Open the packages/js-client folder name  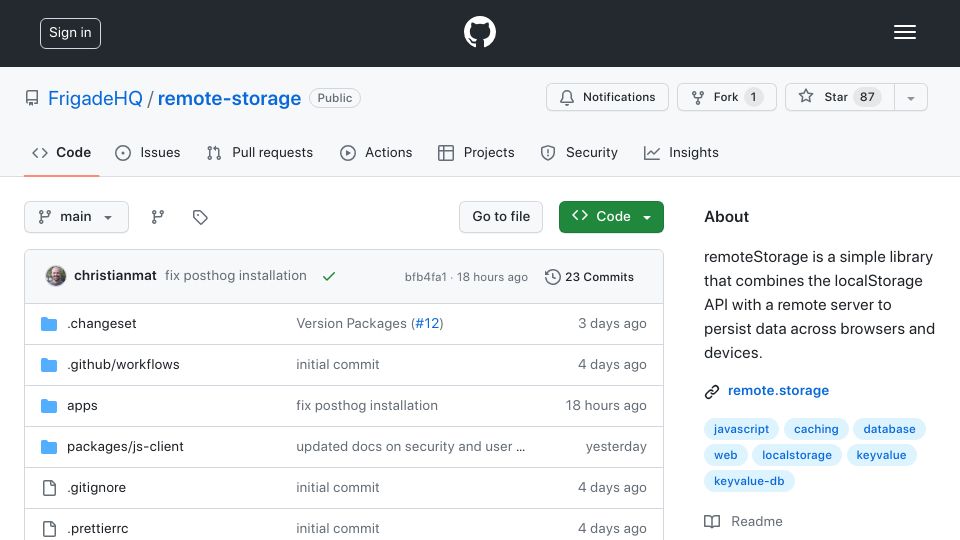[x=125, y=446]
